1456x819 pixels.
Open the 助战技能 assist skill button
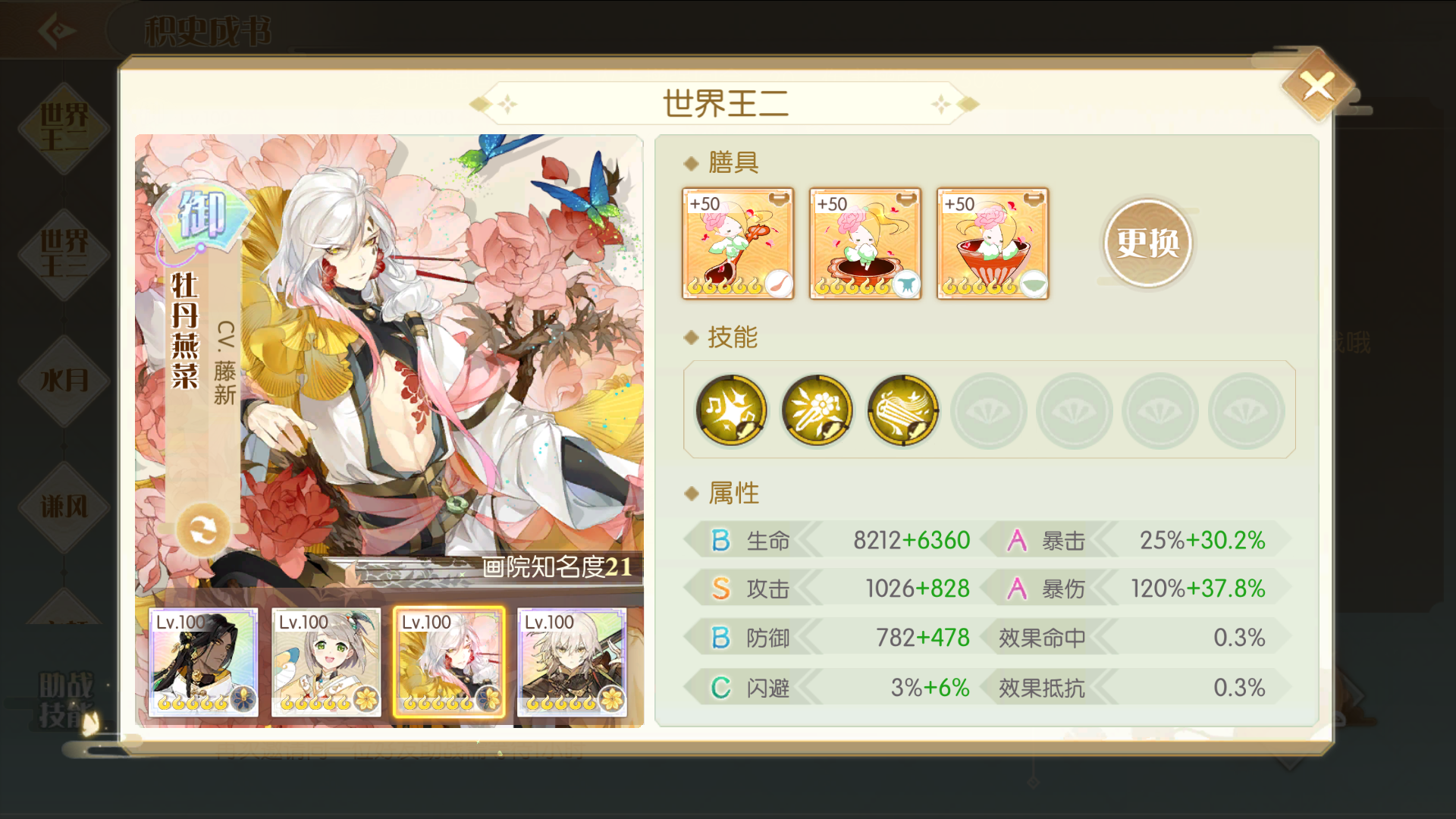(67, 700)
